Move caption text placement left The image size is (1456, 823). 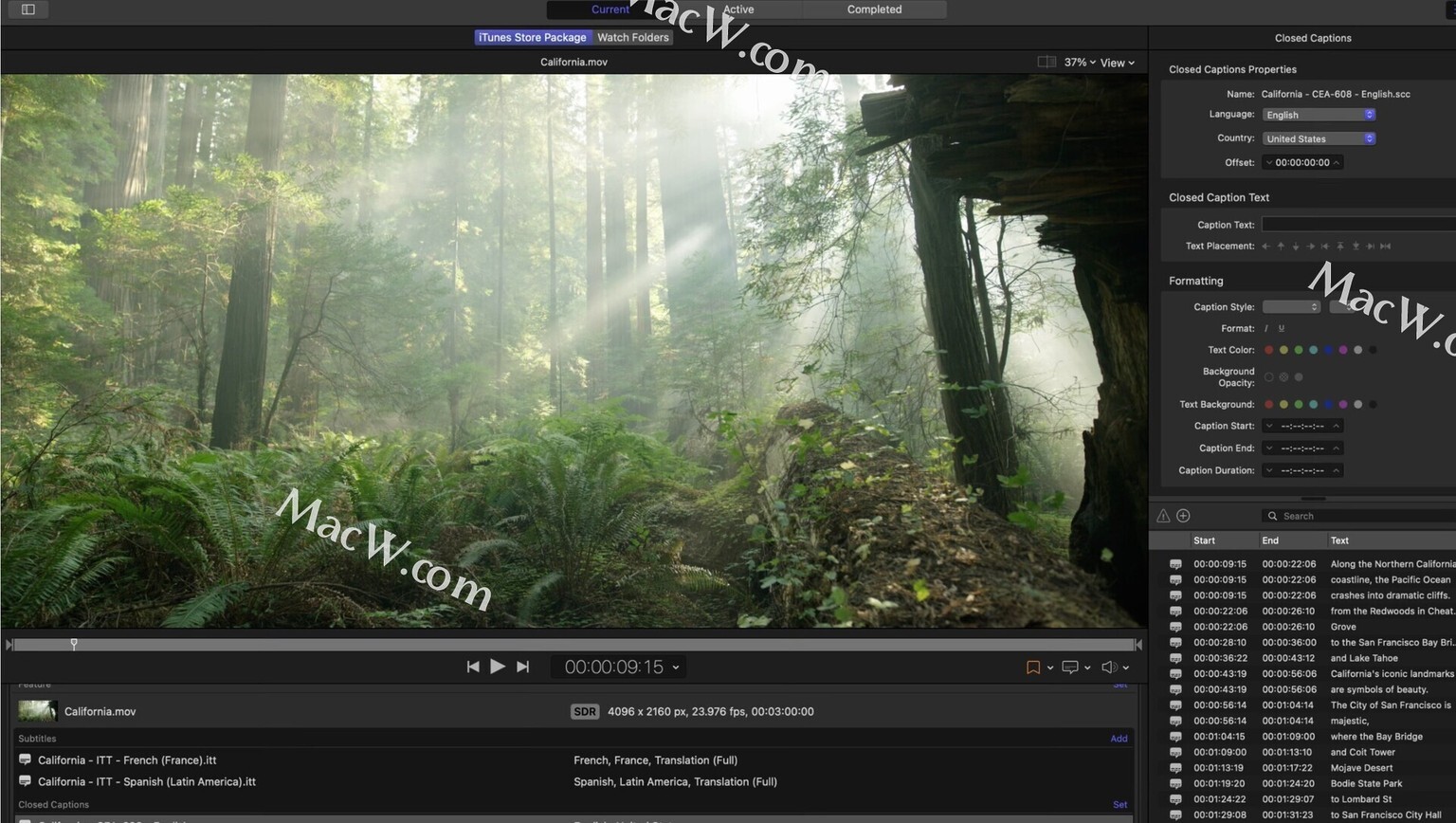pos(1265,247)
